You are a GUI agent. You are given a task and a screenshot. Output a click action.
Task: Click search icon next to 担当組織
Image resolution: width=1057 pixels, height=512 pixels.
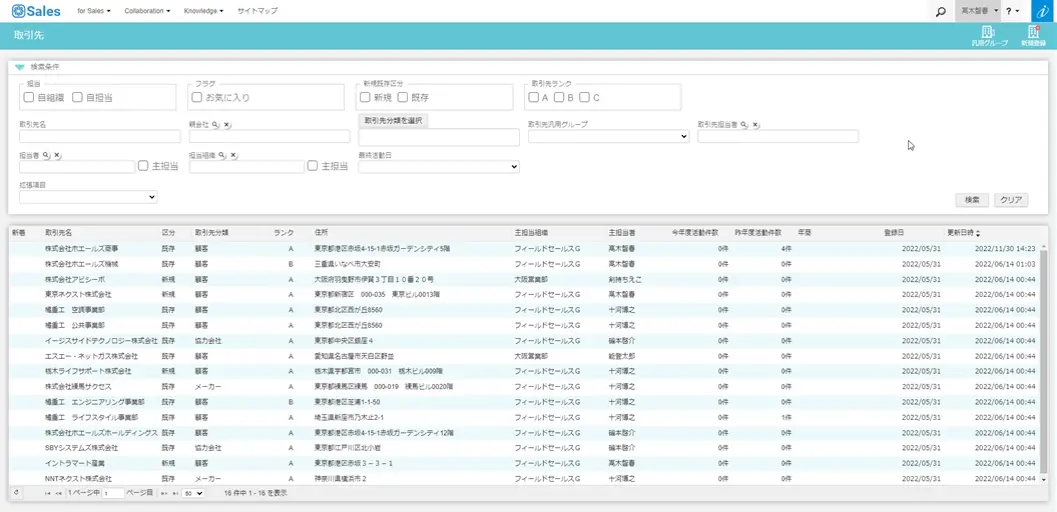222,155
